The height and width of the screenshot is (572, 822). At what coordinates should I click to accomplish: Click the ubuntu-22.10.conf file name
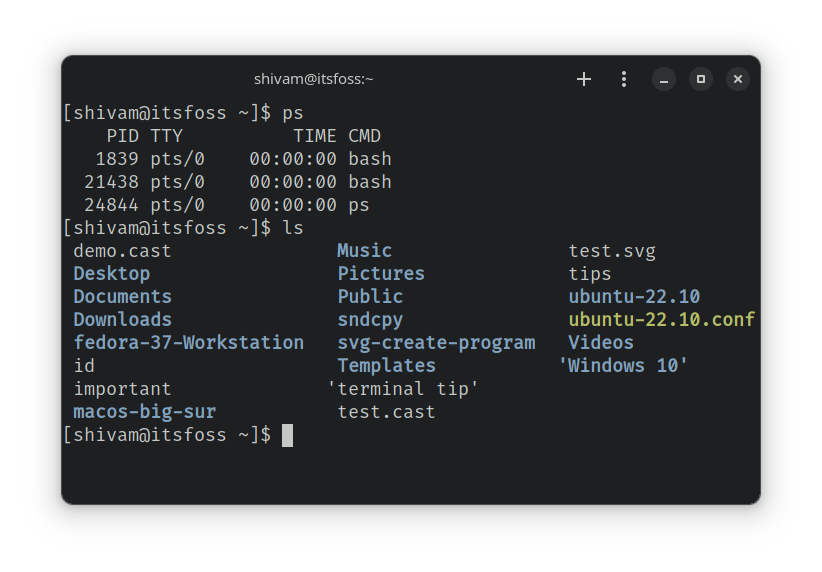tap(661, 319)
